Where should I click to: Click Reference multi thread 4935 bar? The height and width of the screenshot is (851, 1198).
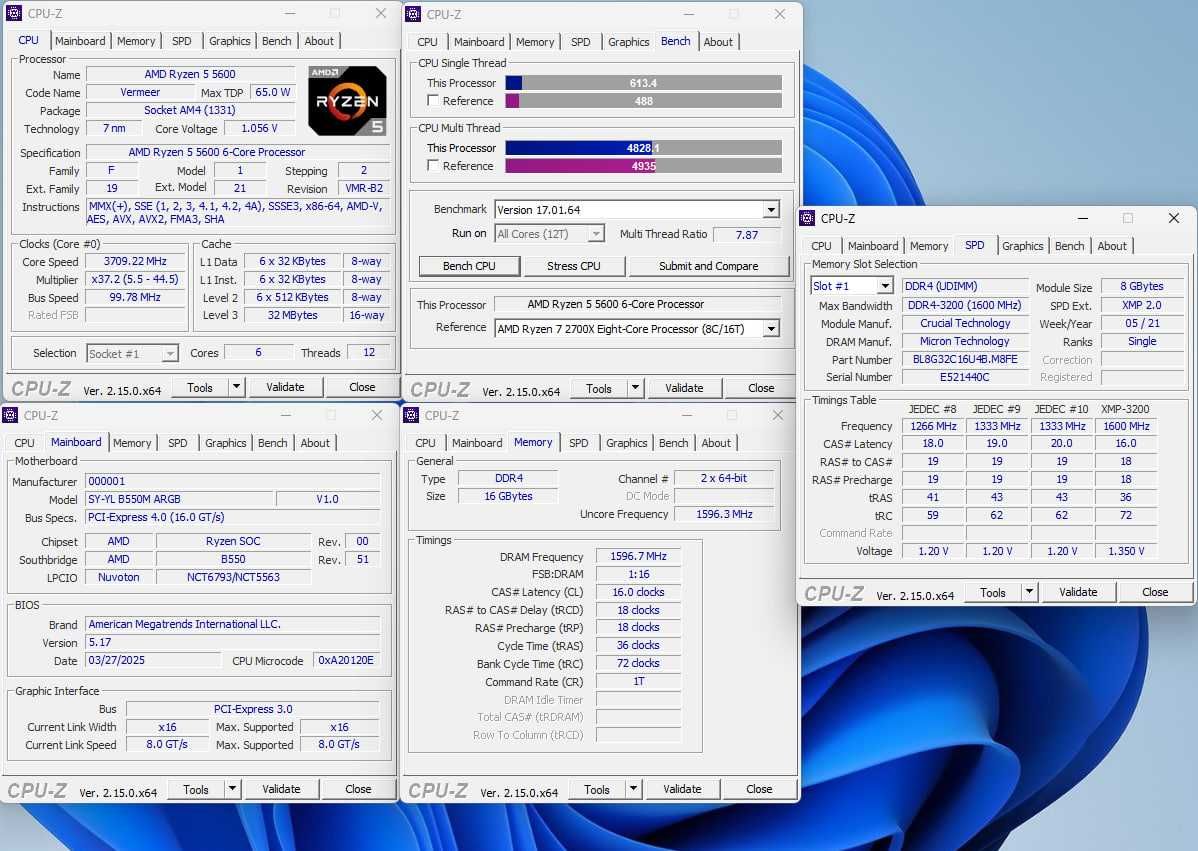pos(643,166)
